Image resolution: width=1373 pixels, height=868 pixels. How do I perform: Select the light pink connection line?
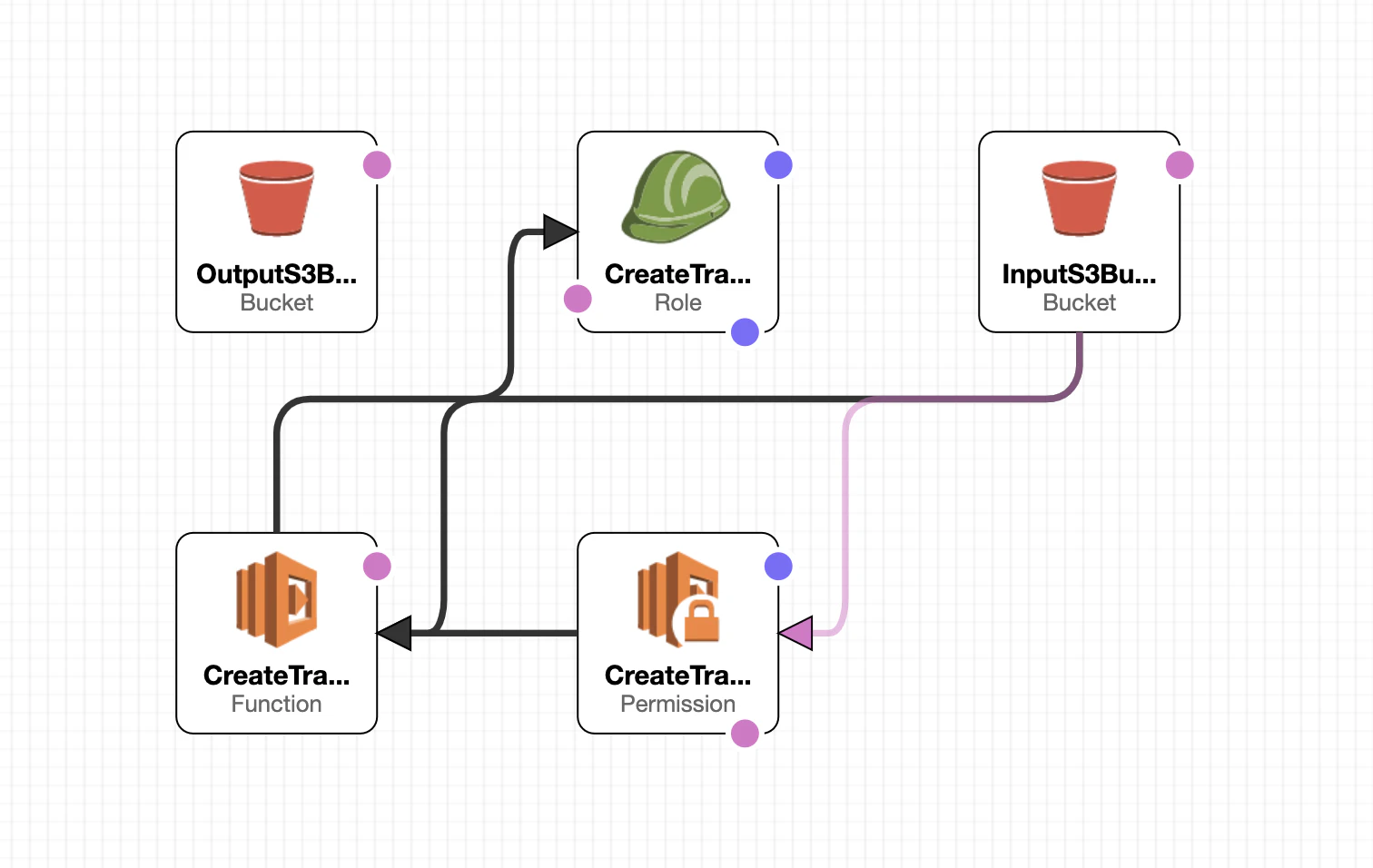click(845, 518)
